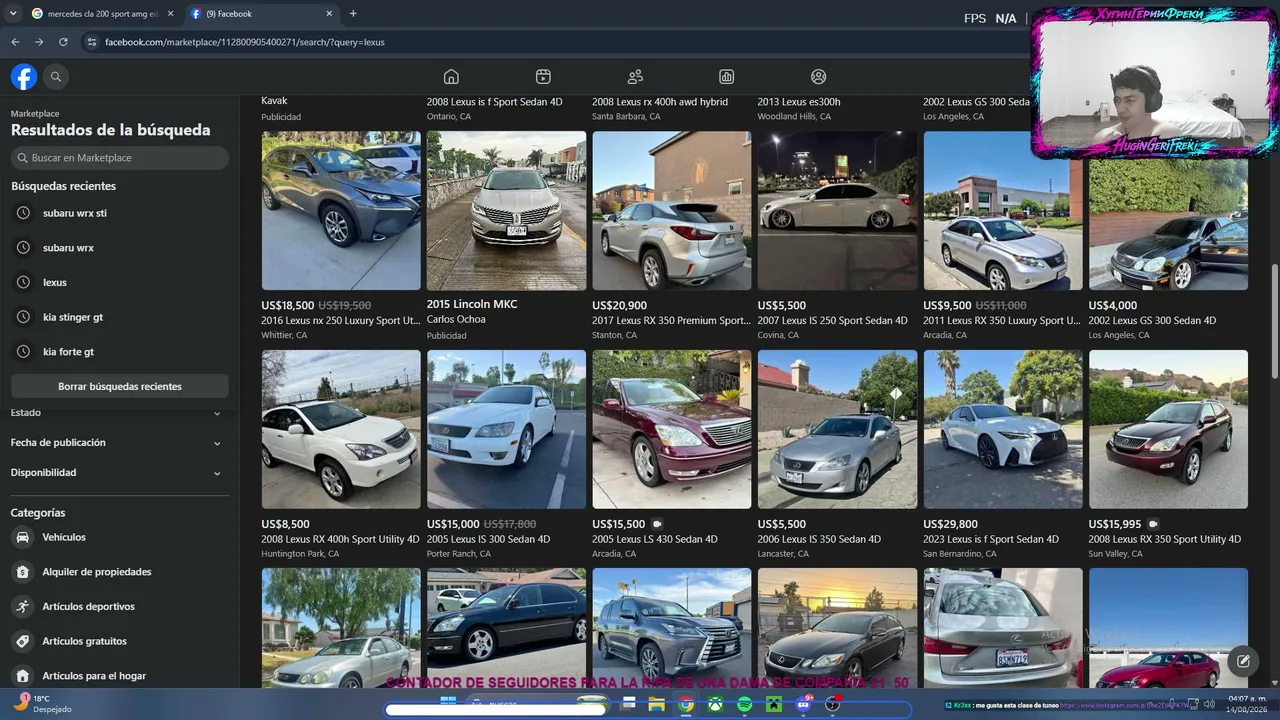Open Discord from the taskbar
The height and width of the screenshot is (720, 1280).
pos(803,705)
